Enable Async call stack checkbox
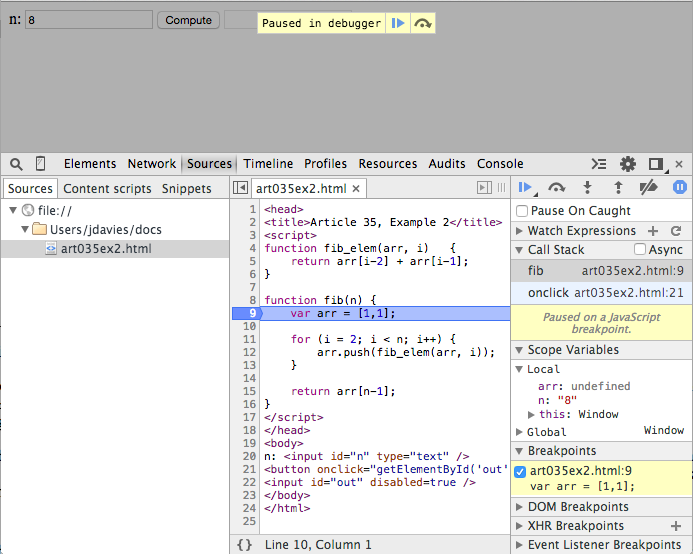Image resolution: width=693 pixels, height=554 pixels. coord(640,249)
